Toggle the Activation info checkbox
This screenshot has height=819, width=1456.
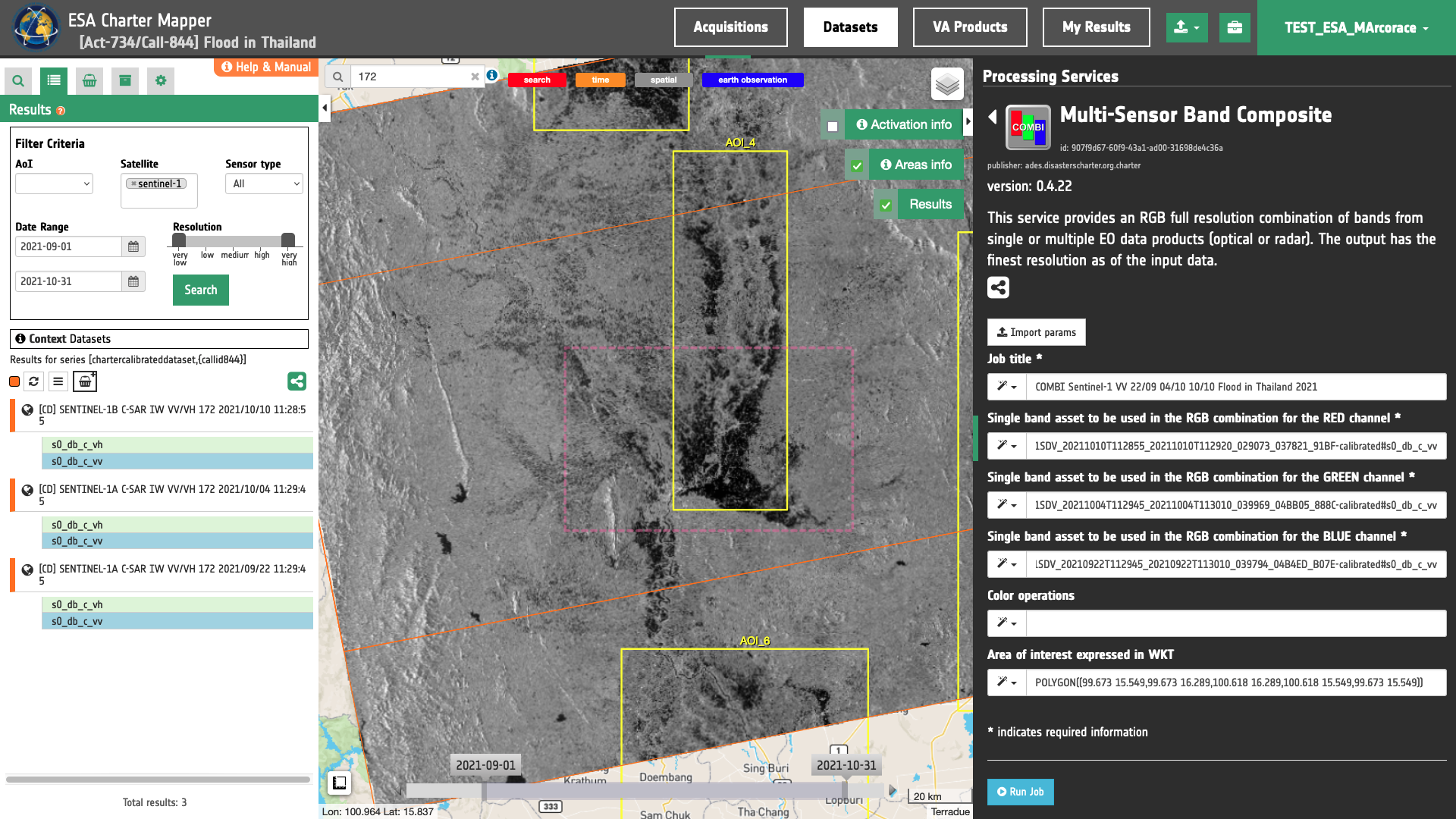(833, 126)
